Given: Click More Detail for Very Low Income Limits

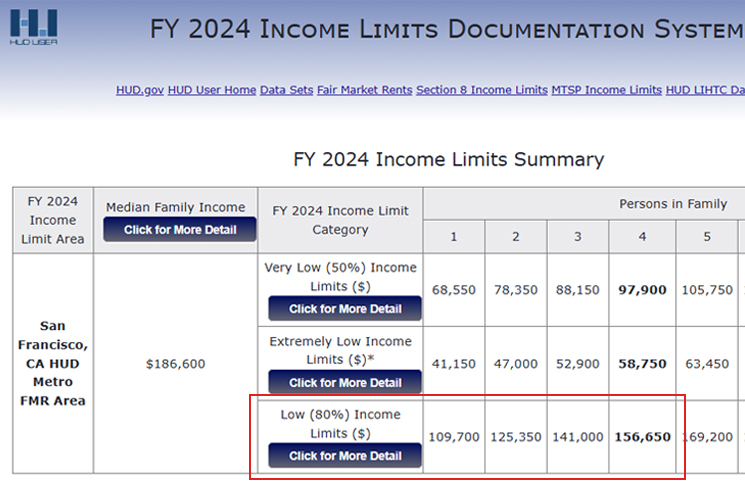Looking at the screenshot, I should point(345,309).
